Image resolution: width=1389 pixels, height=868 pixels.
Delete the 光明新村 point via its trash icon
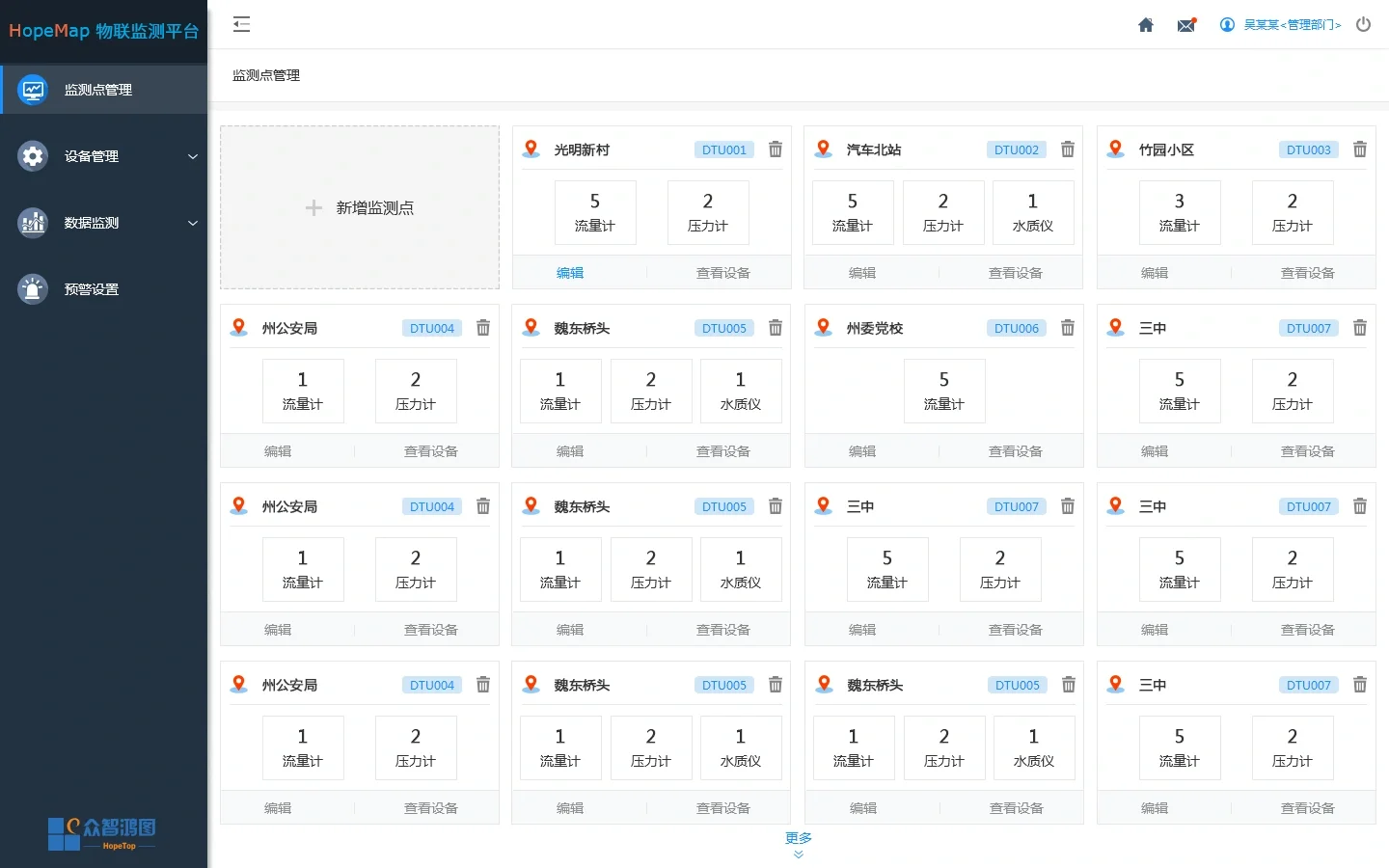click(x=775, y=149)
